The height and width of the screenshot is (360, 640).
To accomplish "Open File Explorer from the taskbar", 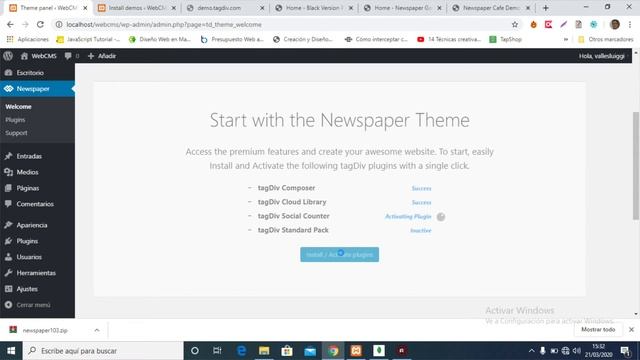I will click(x=264, y=351).
